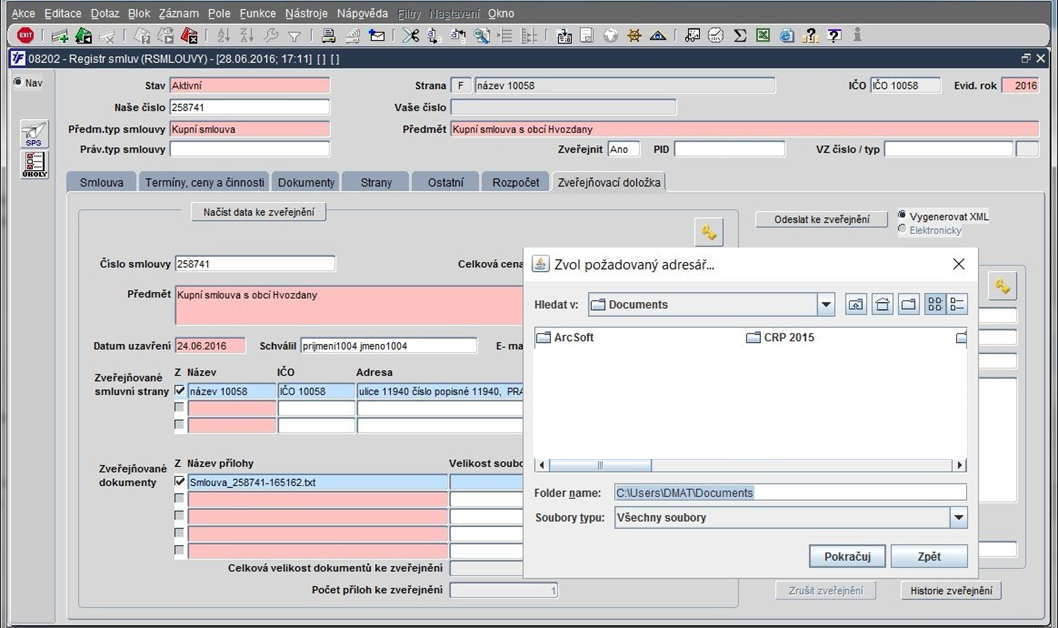1058x628 pixels.
Task: Click the green duplicate record icon
Action: pyautogui.click(x=83, y=35)
